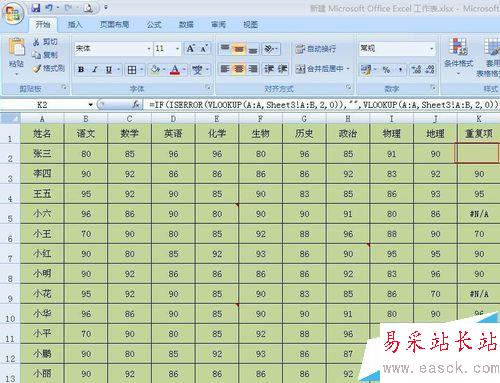Align text left
The height and width of the screenshot is (383, 500).
click(225, 69)
